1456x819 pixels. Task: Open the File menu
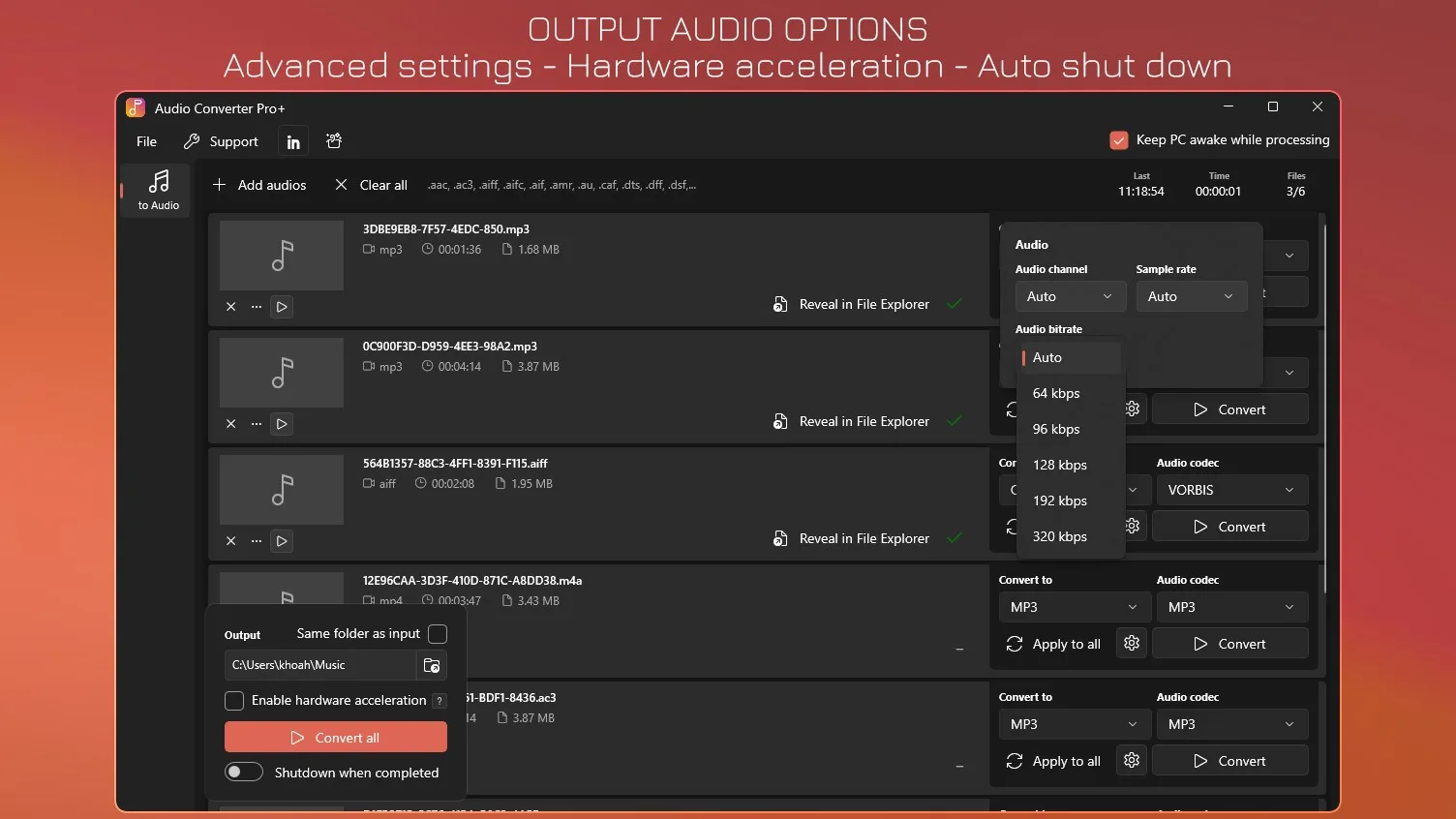click(146, 141)
